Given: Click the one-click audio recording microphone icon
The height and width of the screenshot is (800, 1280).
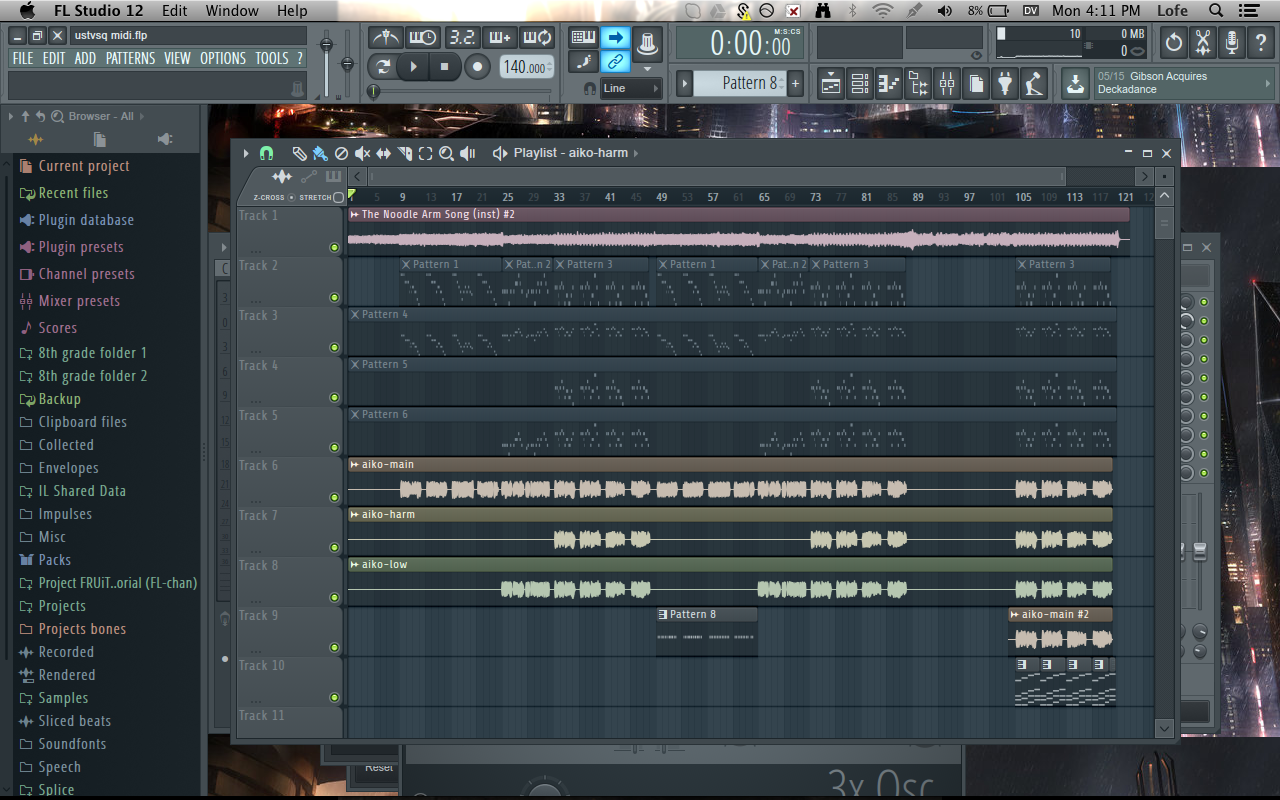Looking at the screenshot, I should point(1232,43).
